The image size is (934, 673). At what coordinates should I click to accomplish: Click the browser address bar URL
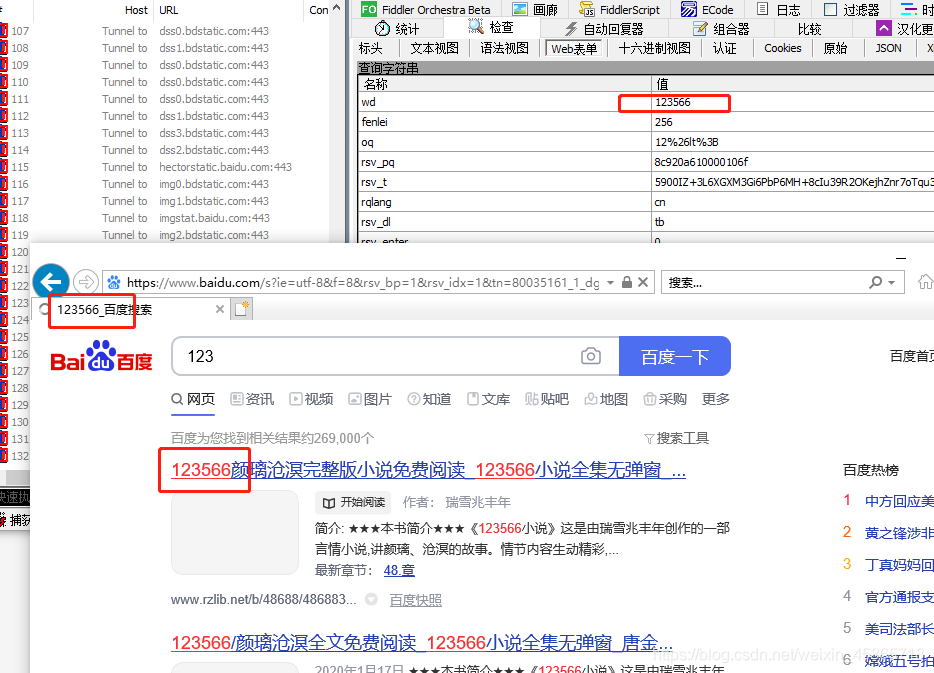[363, 282]
